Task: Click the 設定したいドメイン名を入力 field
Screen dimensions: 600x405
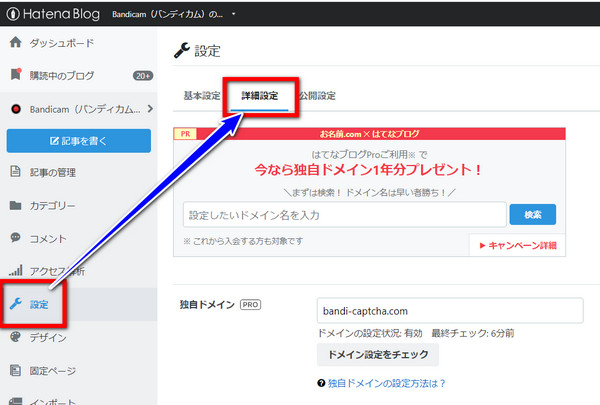Action: tap(345, 214)
